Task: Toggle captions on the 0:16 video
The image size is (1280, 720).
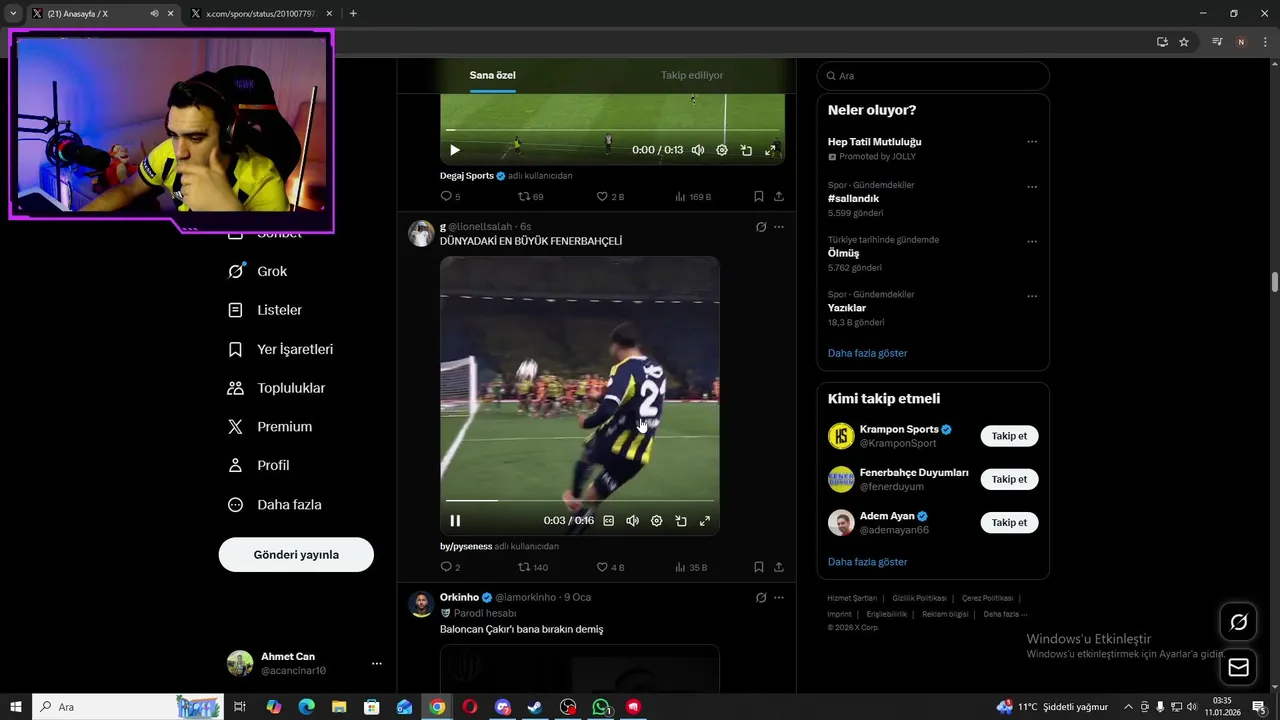Action: (x=608, y=520)
